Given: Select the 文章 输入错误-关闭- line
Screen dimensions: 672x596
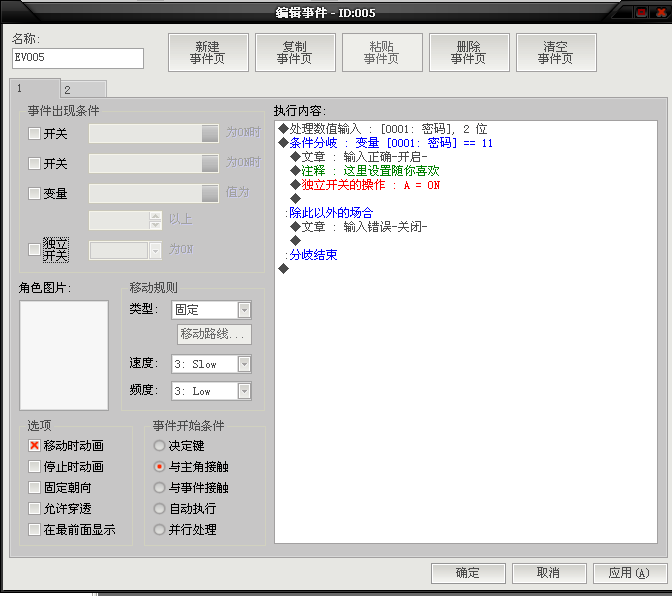Looking at the screenshot, I should (359, 227).
